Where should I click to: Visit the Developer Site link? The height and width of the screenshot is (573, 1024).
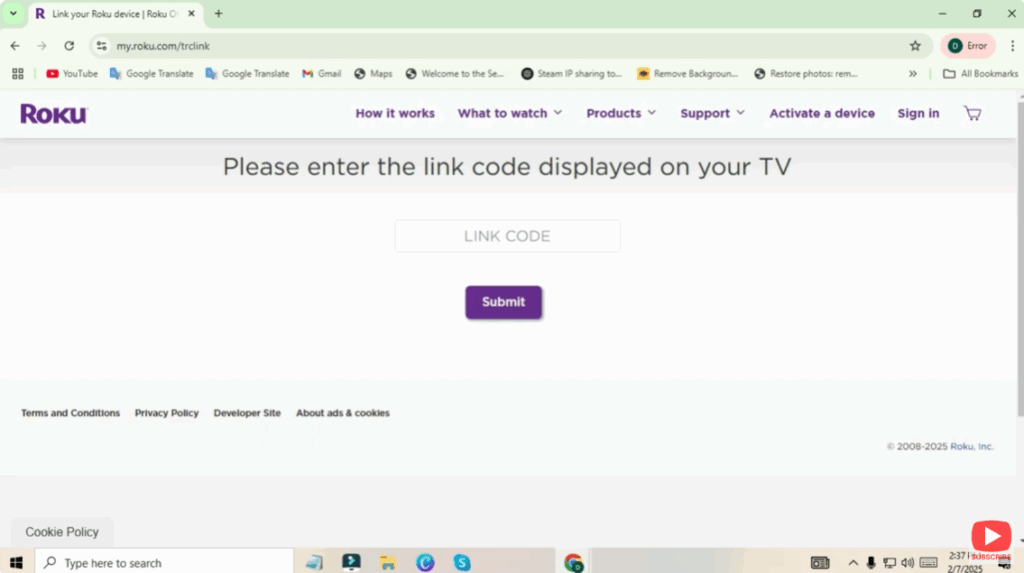tap(247, 413)
